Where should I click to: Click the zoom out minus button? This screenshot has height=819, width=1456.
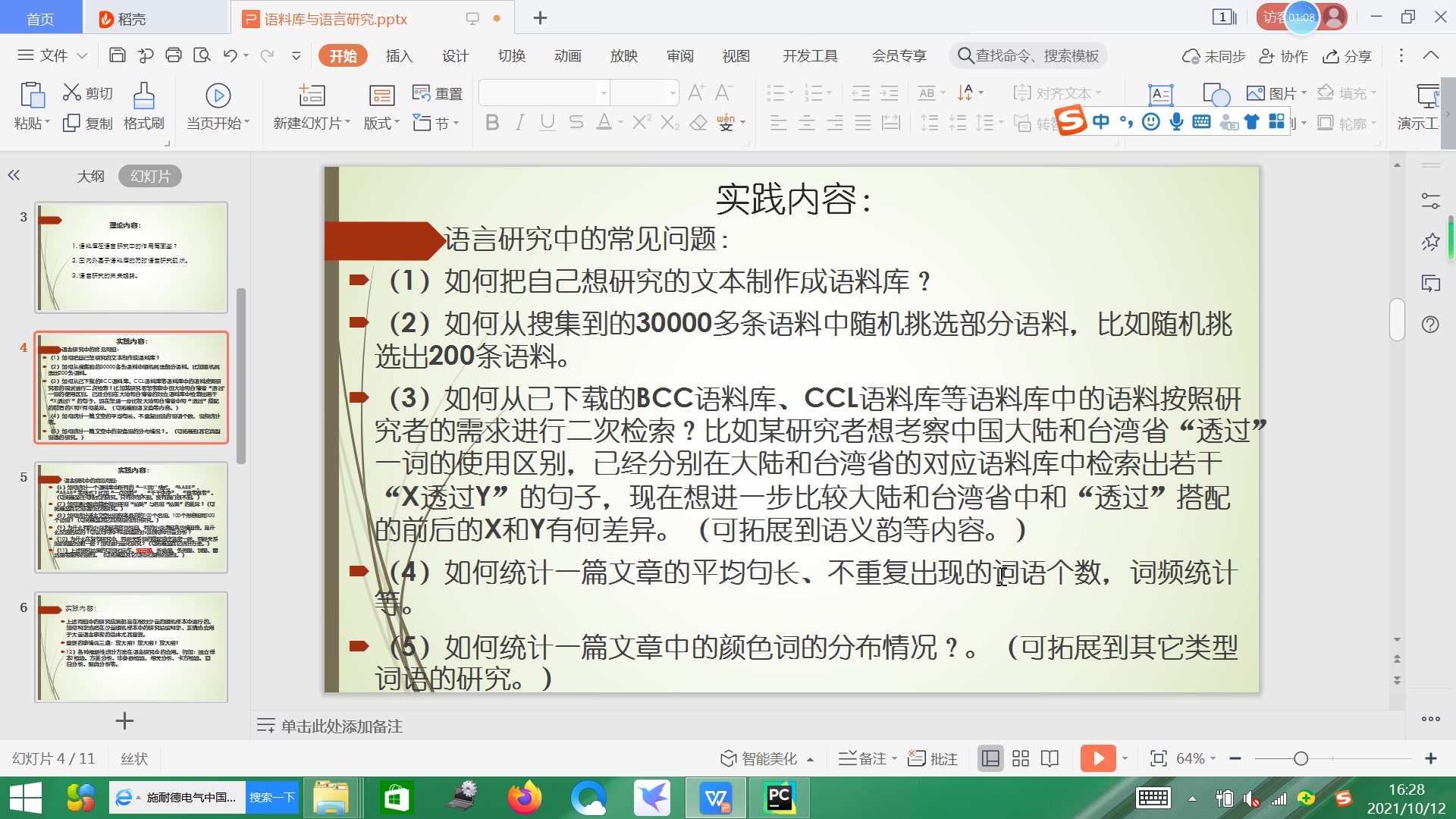[1235, 758]
